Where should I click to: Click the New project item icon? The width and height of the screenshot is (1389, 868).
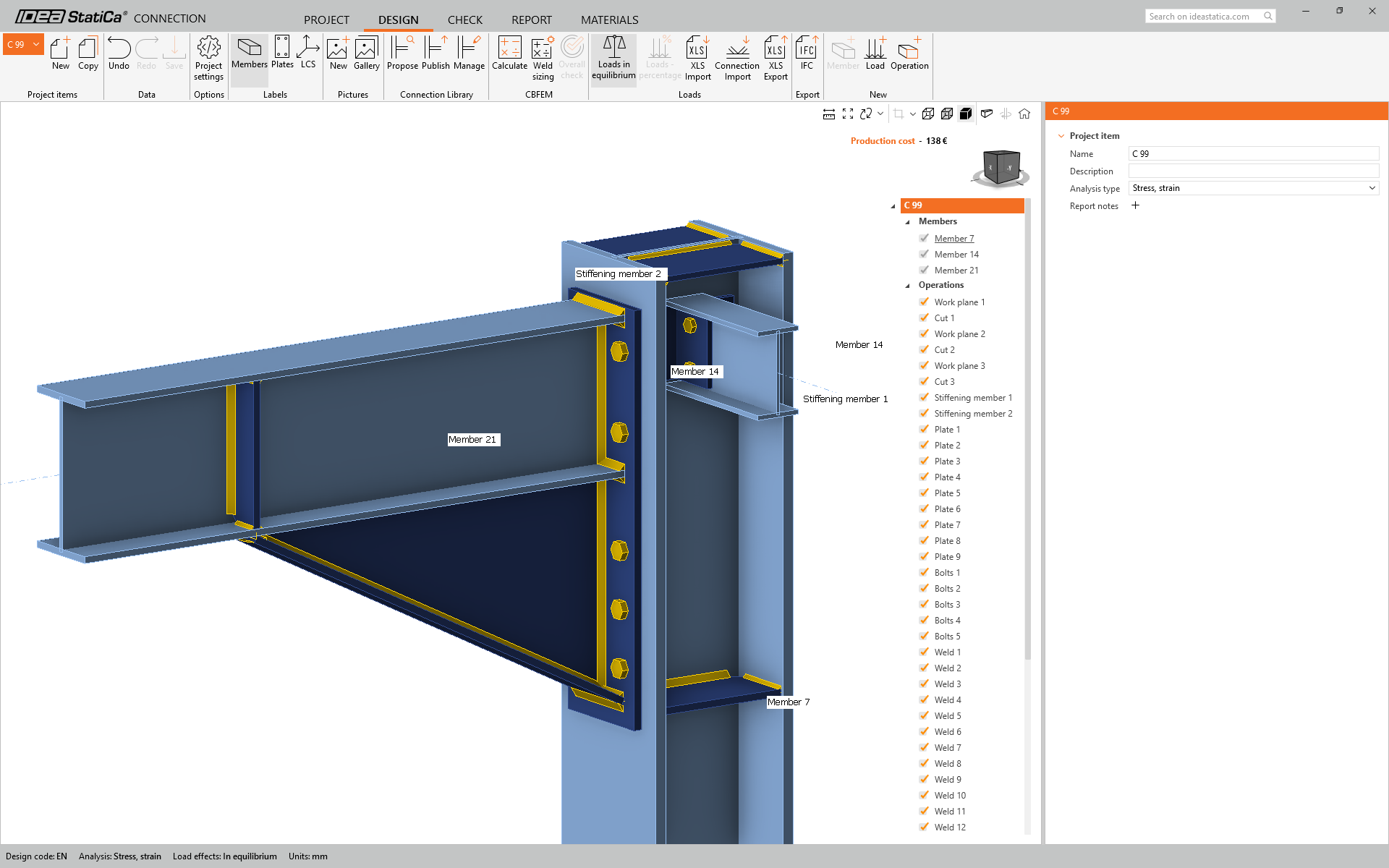(x=61, y=53)
